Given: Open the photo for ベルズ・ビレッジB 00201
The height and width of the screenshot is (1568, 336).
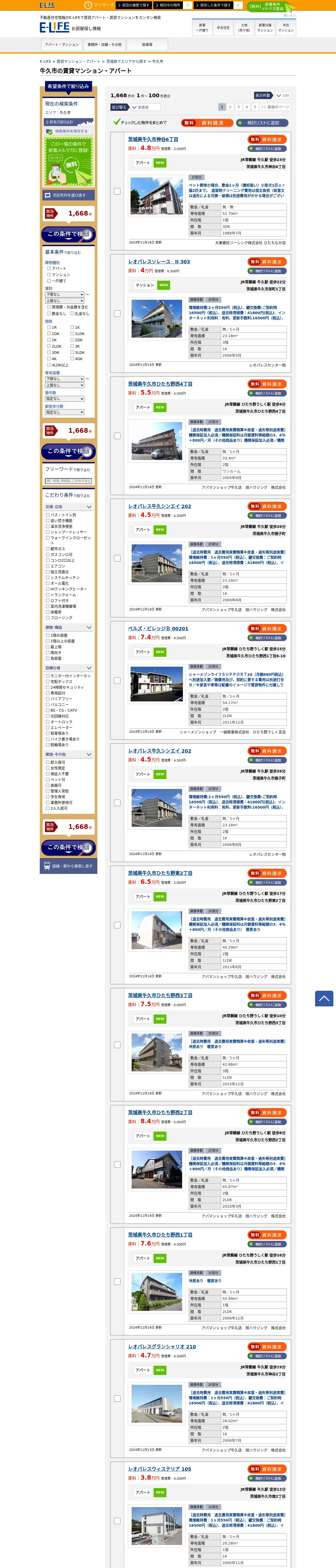Looking at the screenshot, I should click(156, 685).
